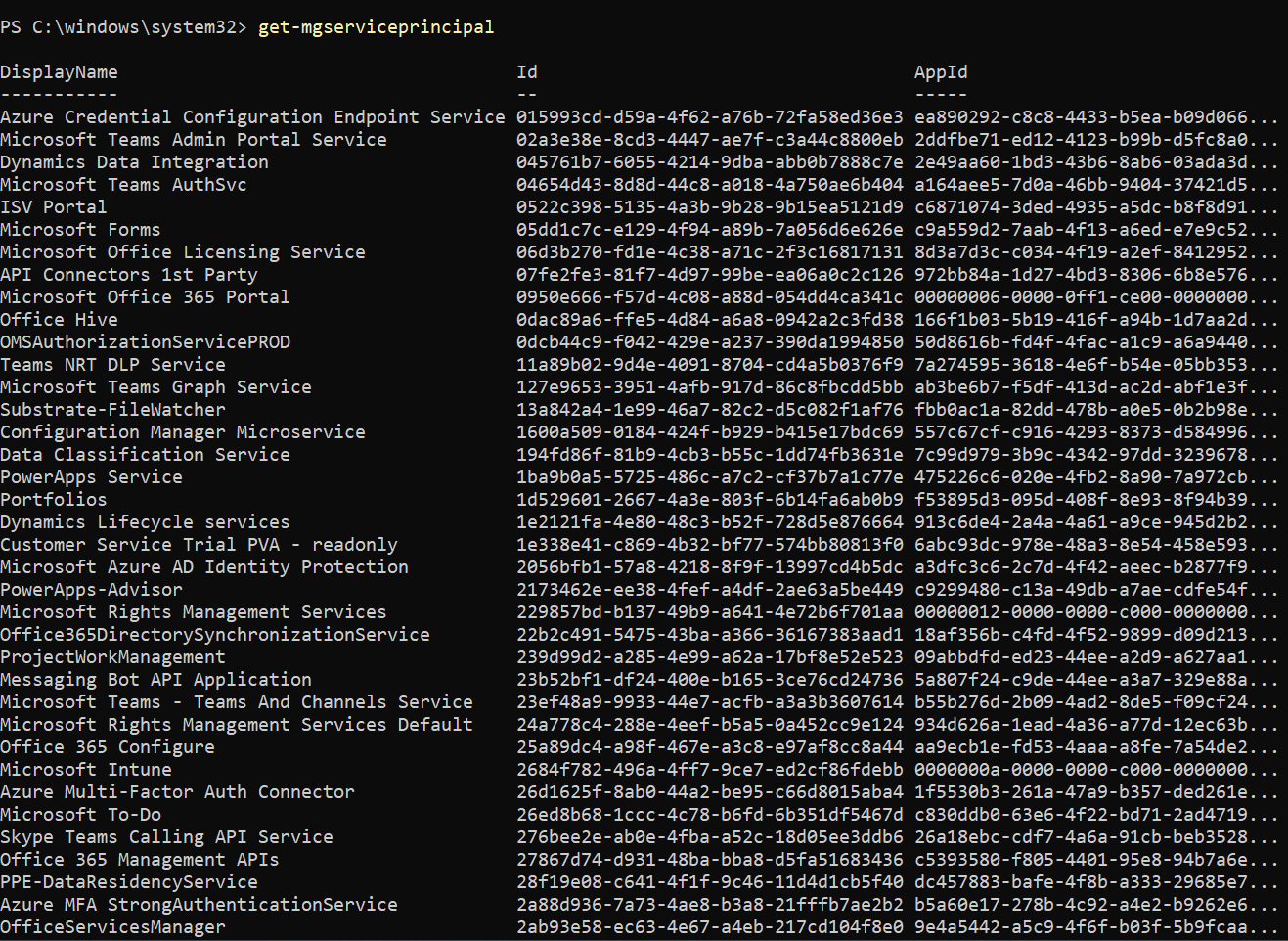This screenshot has height=941, width=1288.
Task: Click the AppId column header
Action: (941, 71)
